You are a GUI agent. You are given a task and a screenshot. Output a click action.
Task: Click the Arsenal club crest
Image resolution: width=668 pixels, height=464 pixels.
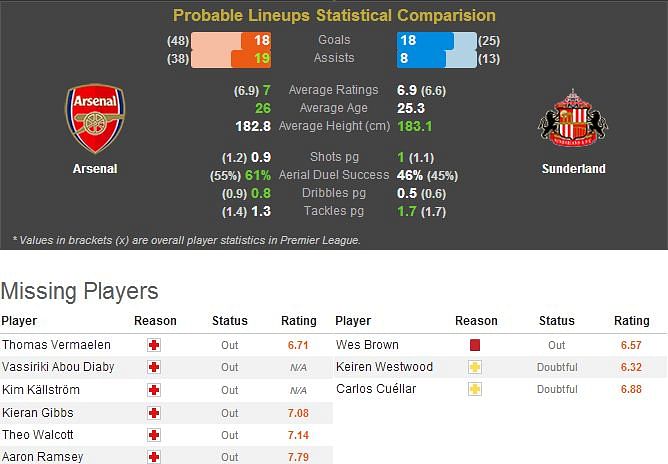tap(95, 118)
